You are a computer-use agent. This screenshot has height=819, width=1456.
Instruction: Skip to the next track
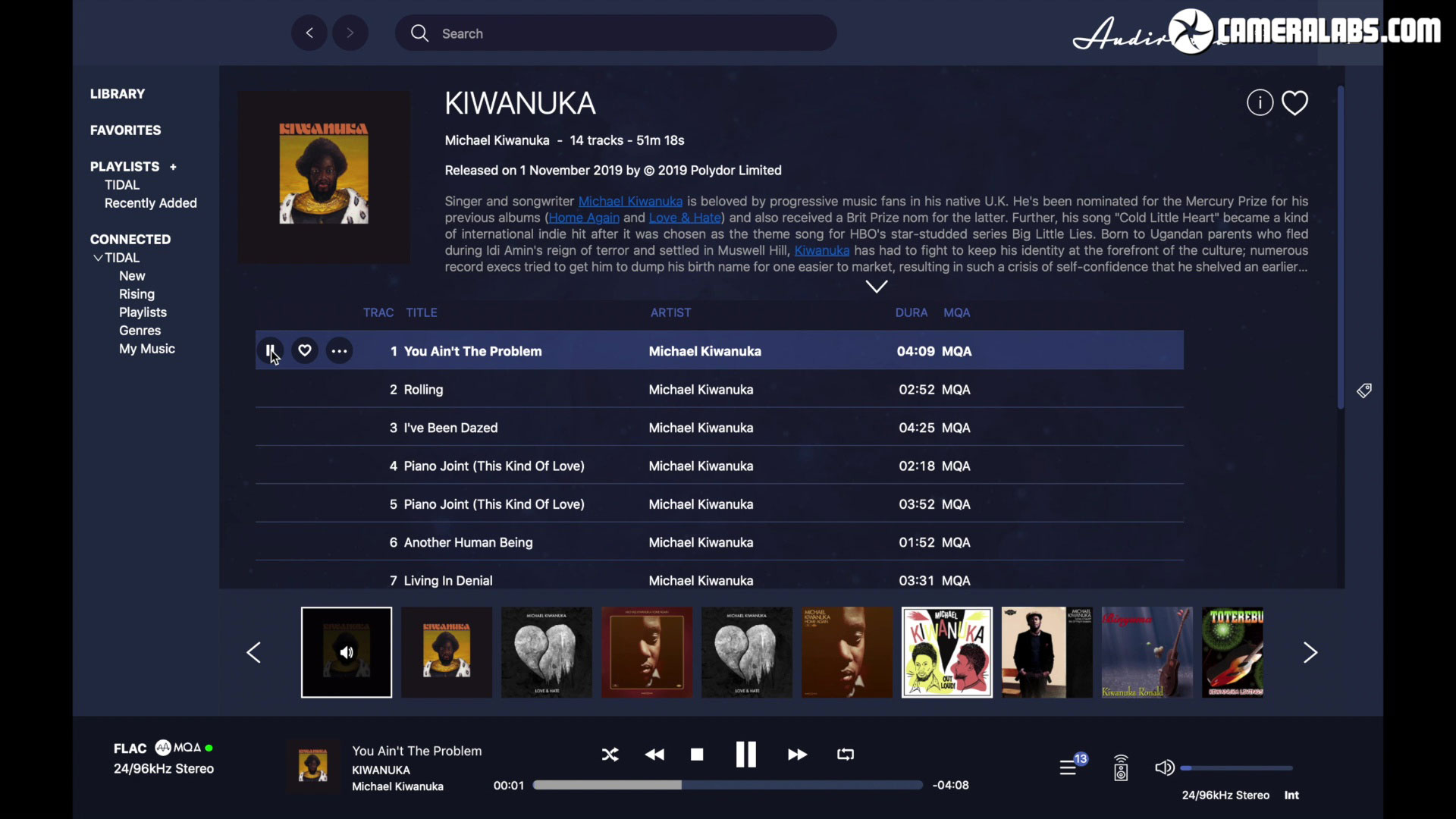pyautogui.click(x=797, y=755)
